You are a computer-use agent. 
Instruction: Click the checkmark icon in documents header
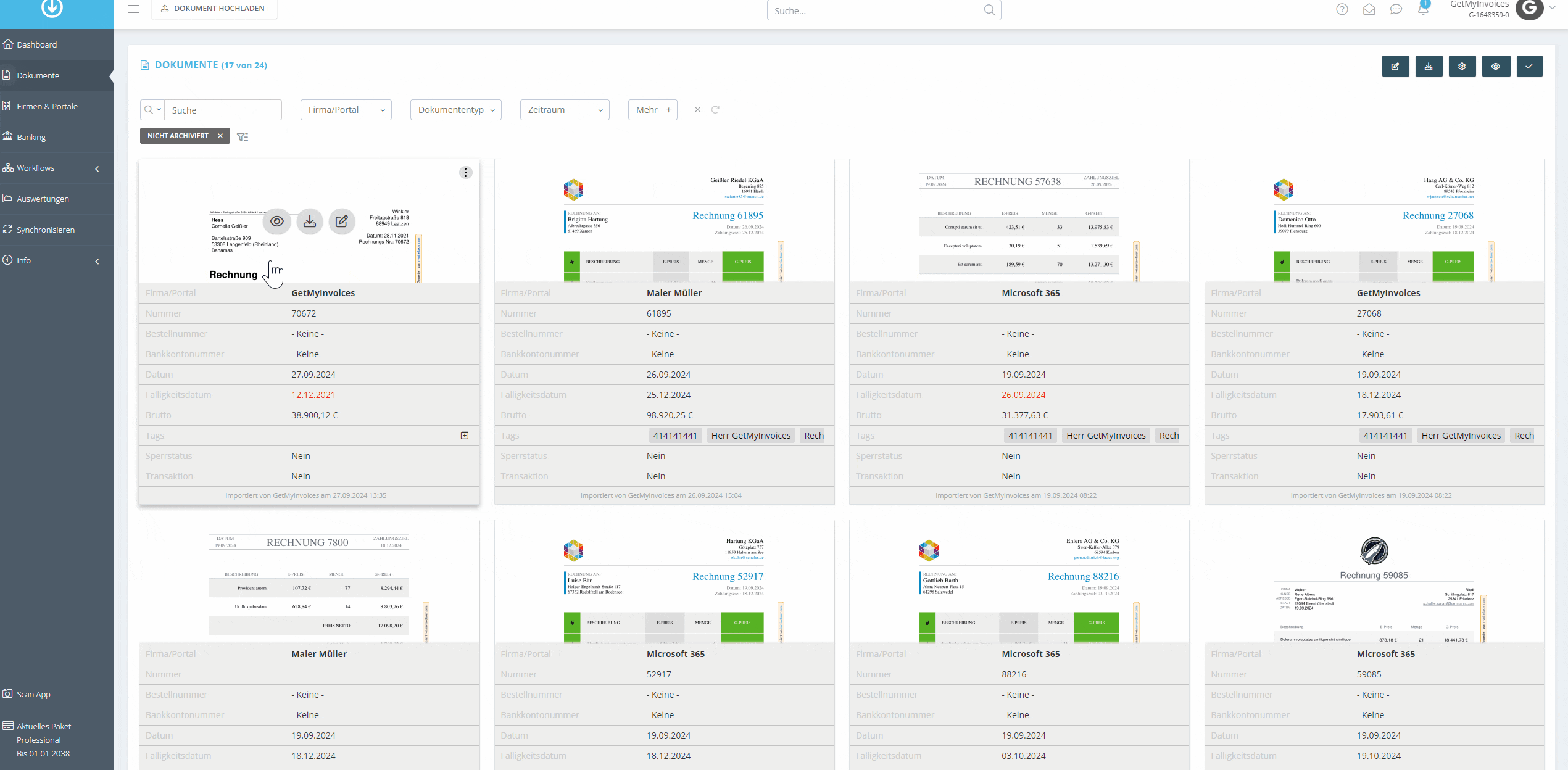pos(1529,66)
